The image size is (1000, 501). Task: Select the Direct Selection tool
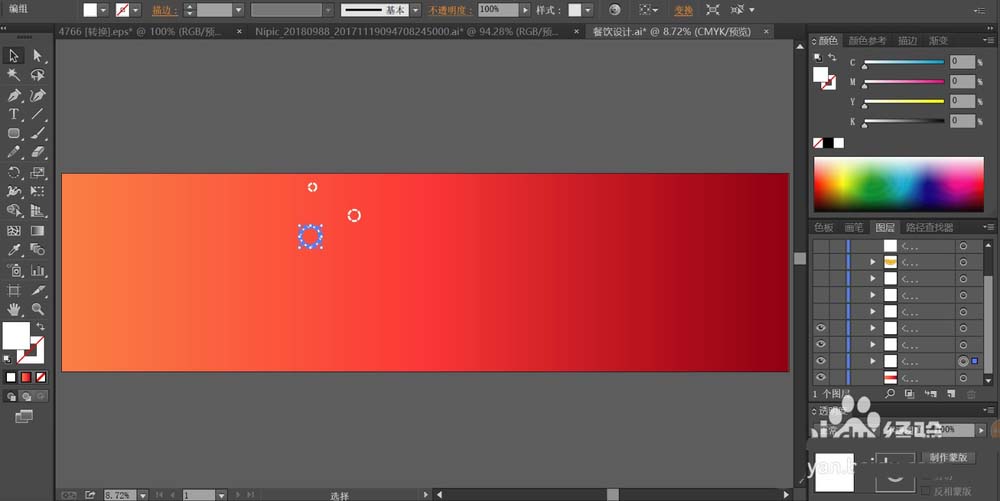pos(38,55)
